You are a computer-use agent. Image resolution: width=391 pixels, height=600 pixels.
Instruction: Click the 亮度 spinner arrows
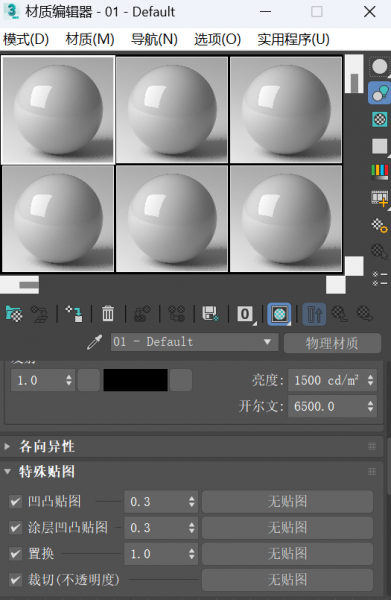pyautogui.click(x=370, y=380)
